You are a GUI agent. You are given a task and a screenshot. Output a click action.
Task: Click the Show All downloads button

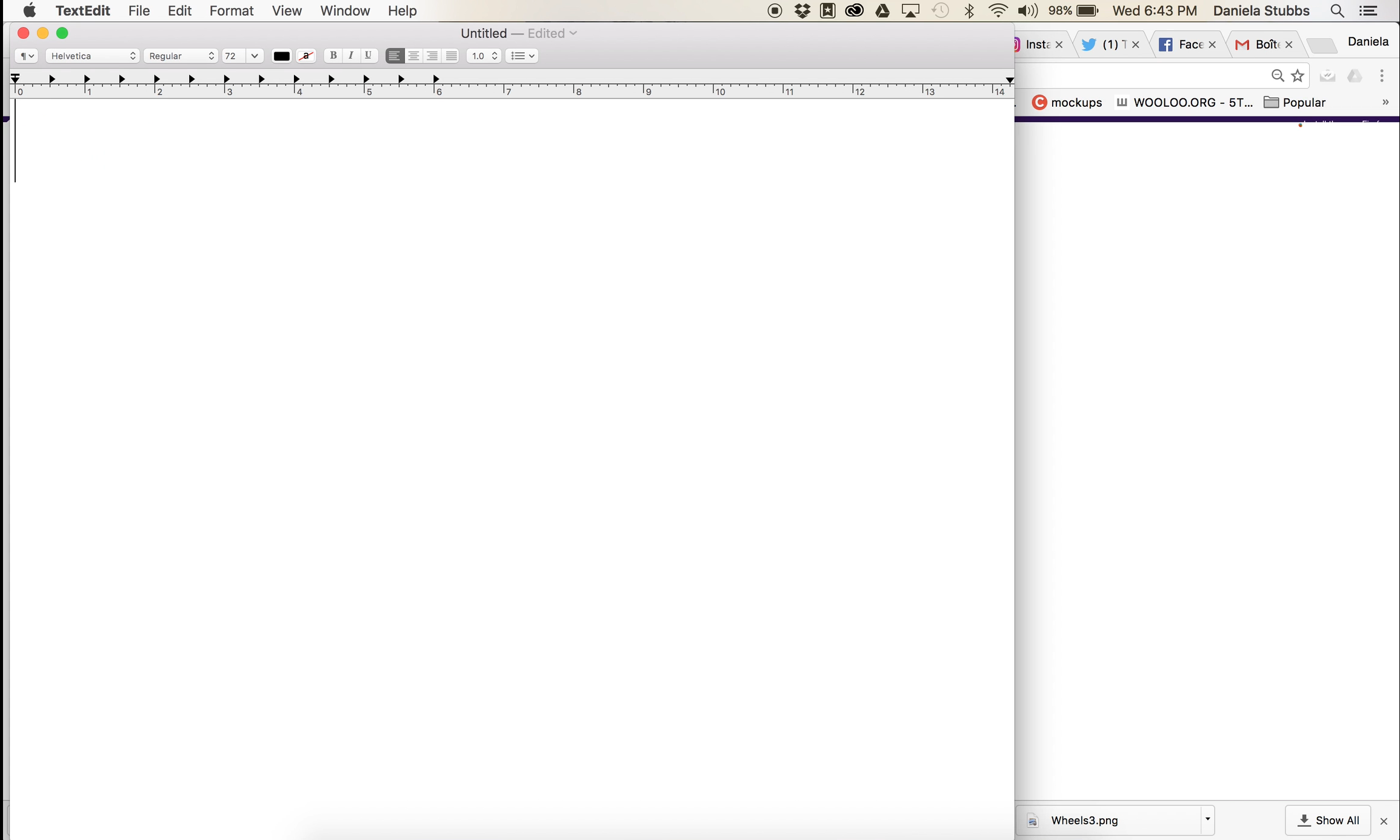(x=1328, y=820)
